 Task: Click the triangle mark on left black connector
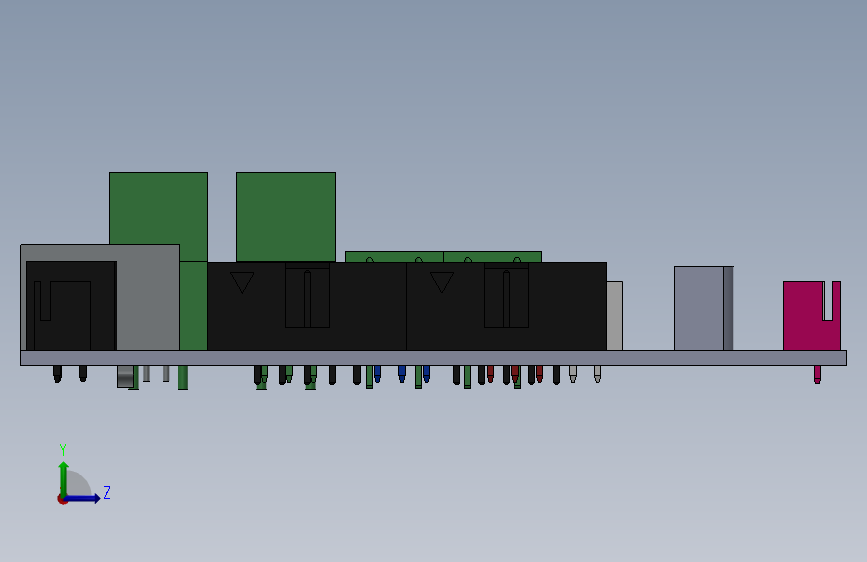click(242, 282)
